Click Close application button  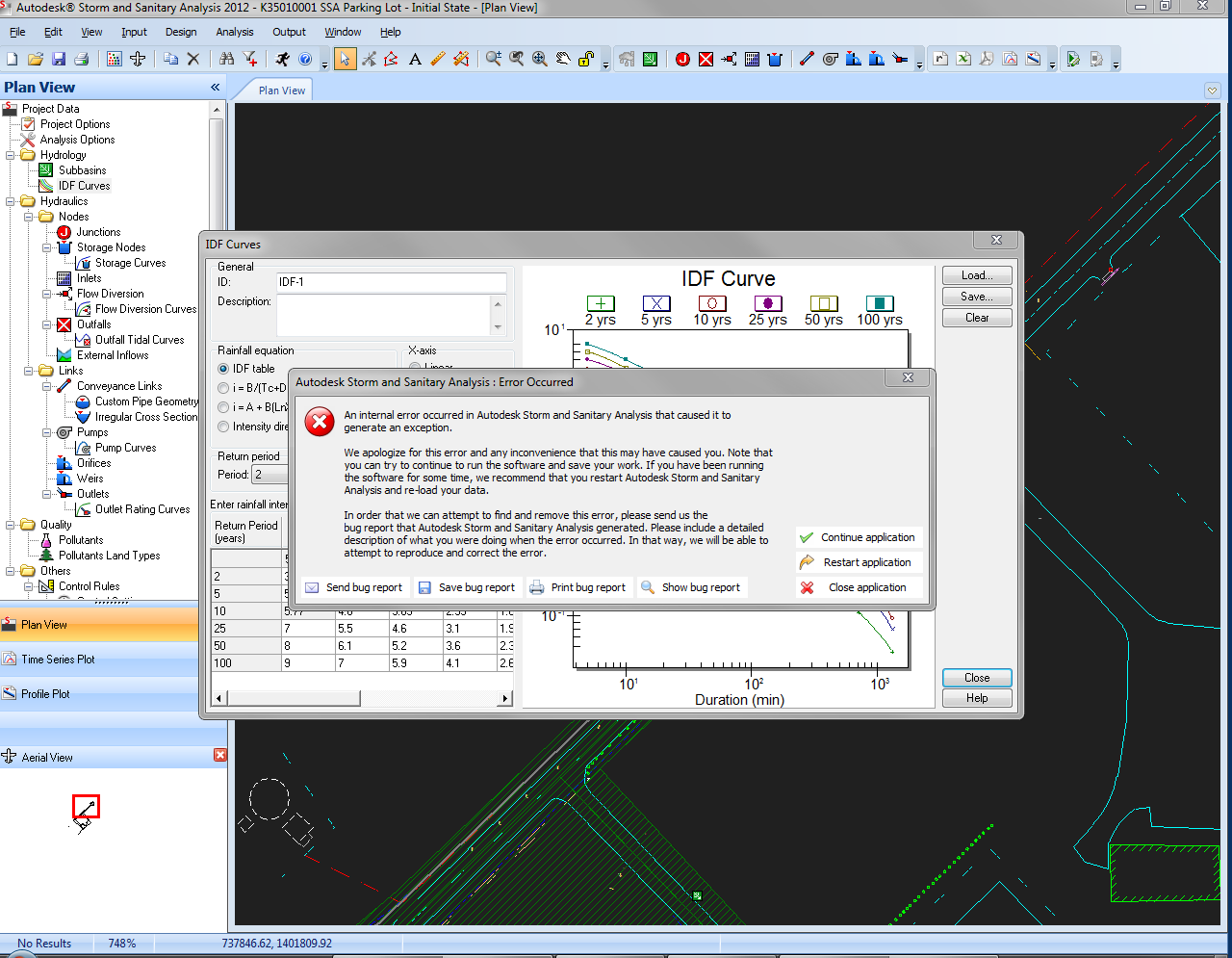tap(859, 587)
